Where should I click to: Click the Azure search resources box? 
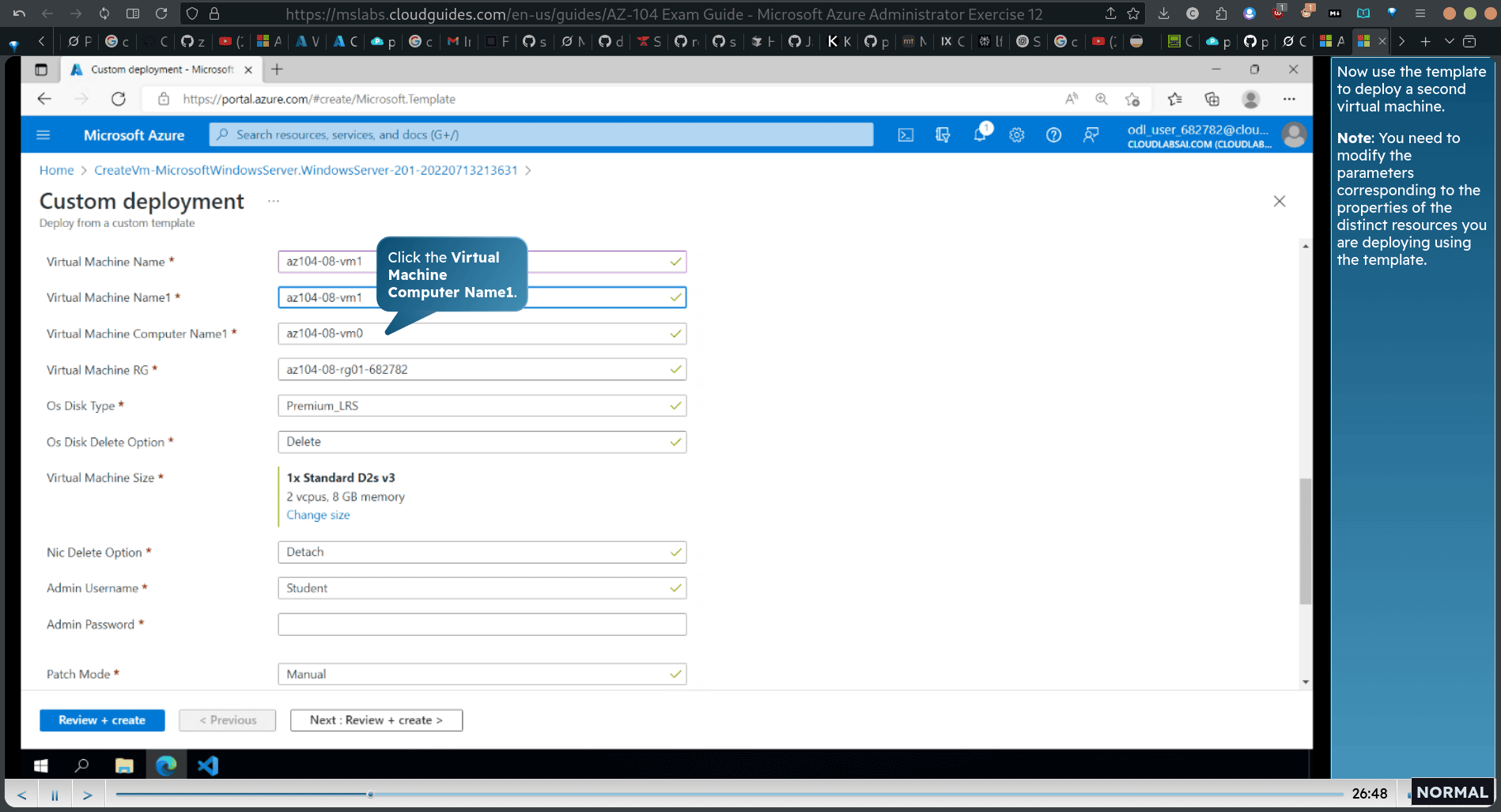pyautogui.click(x=541, y=135)
